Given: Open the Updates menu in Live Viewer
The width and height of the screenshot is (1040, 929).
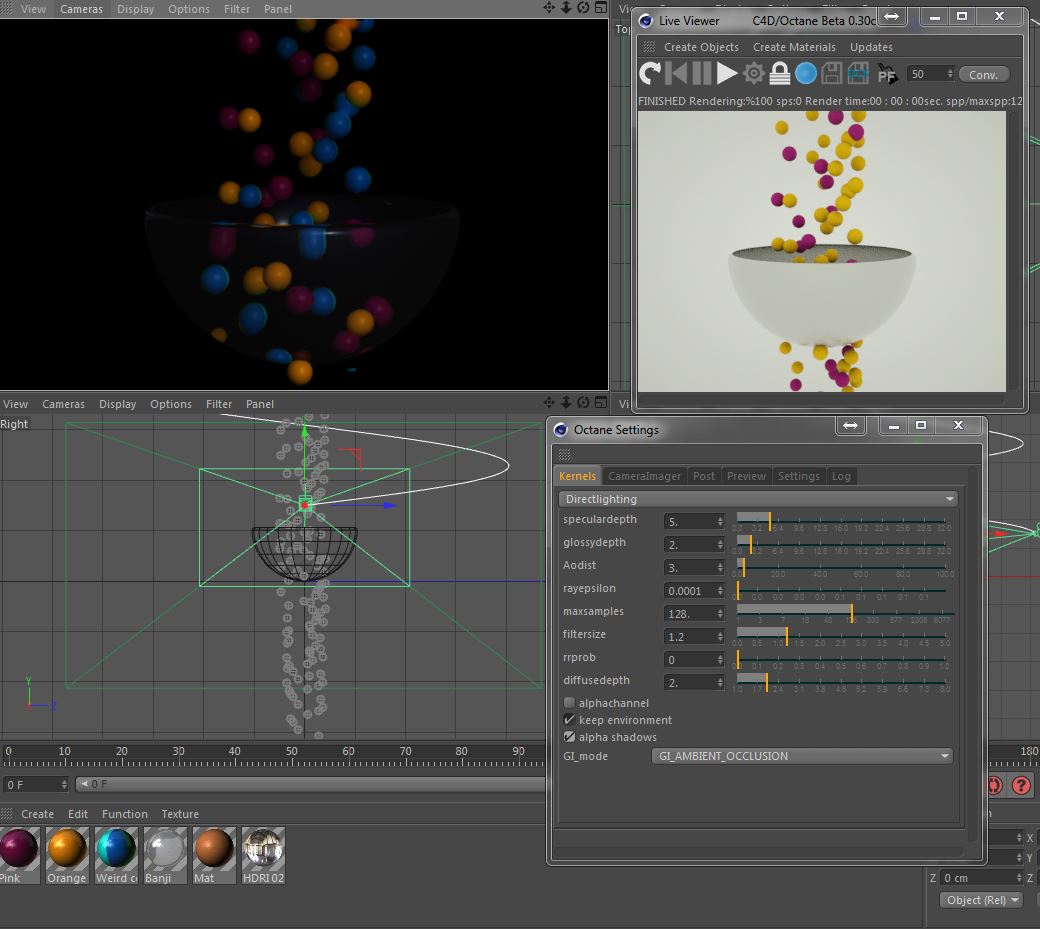Looking at the screenshot, I should 871,47.
